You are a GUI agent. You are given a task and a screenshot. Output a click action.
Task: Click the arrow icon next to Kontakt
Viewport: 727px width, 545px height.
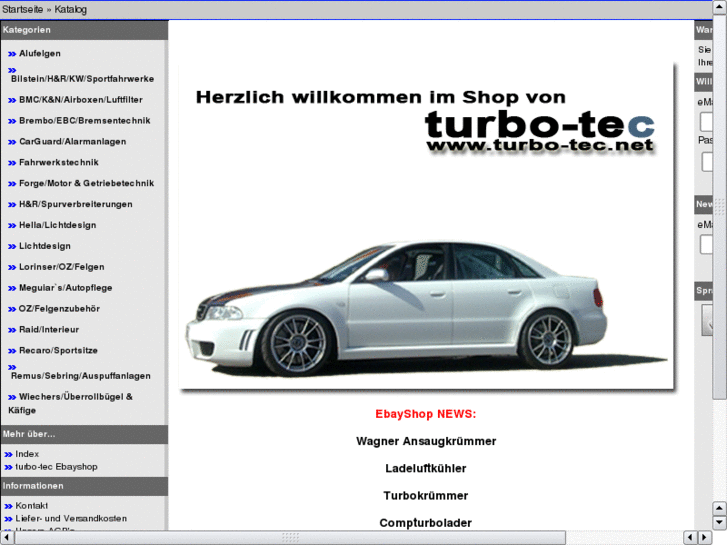(8, 506)
